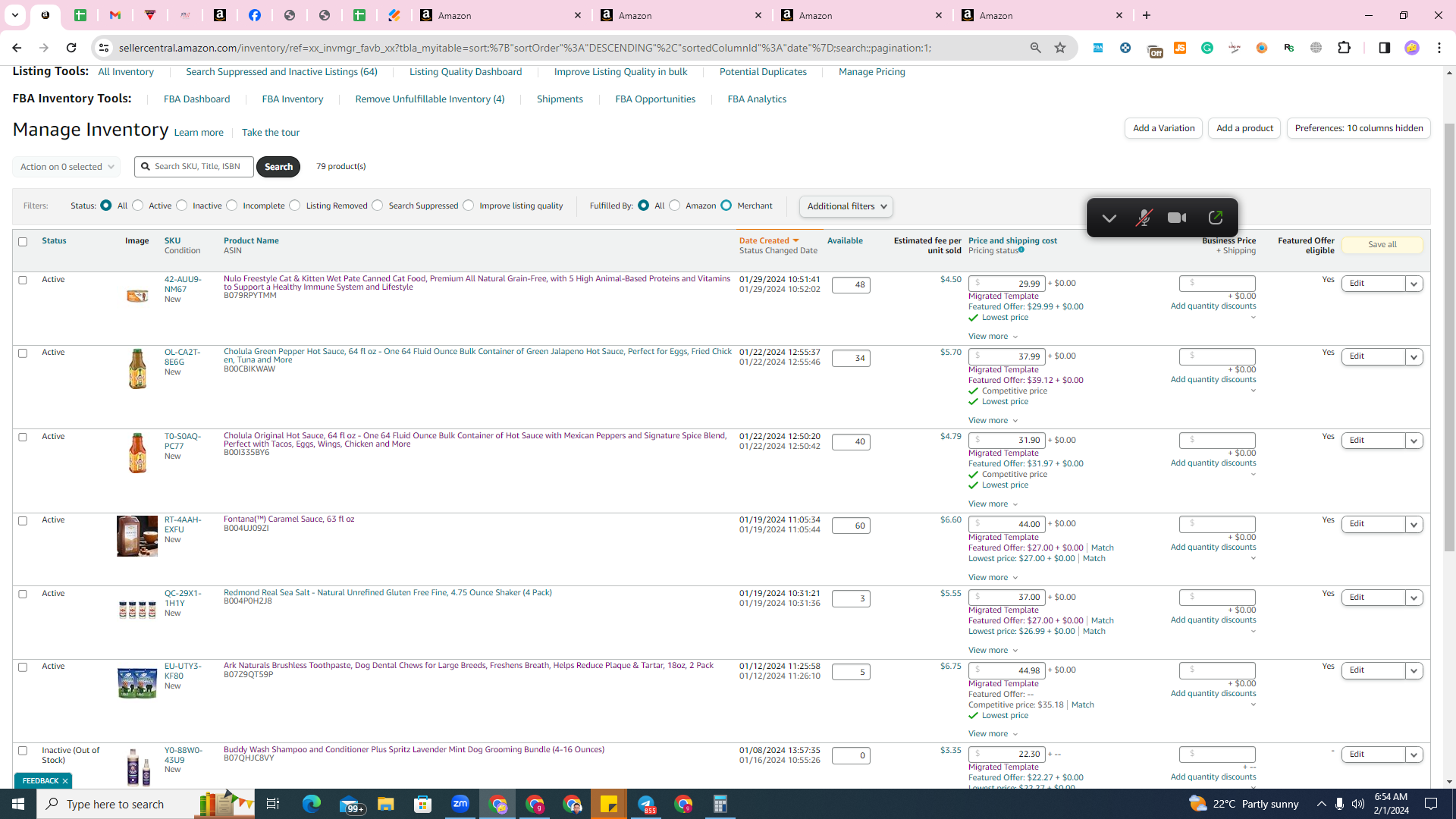Viewport: 1456px width, 819px height.
Task: Open the Zoom app in the taskbar
Action: coord(460,804)
